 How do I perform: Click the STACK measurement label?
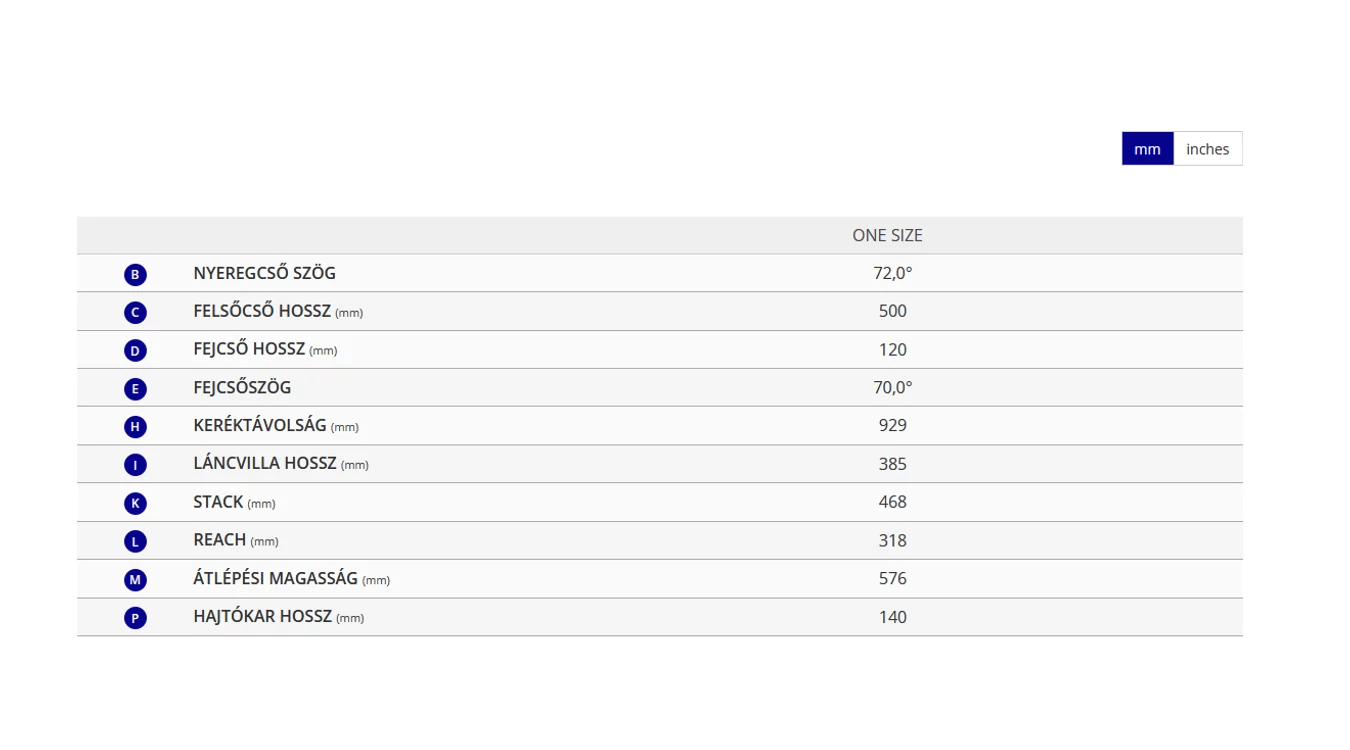[218, 502]
